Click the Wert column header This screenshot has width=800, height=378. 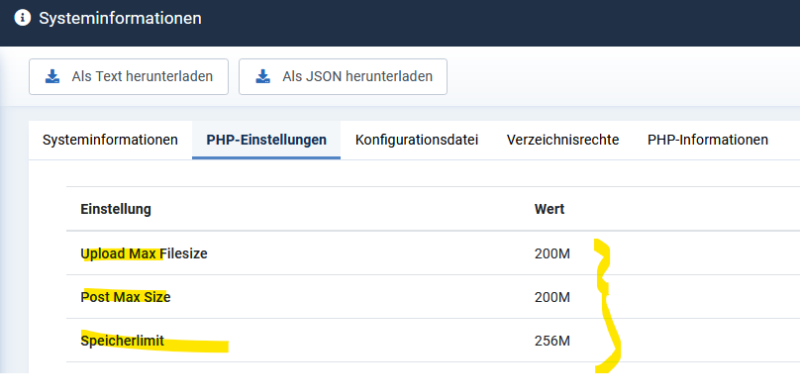[549, 209]
